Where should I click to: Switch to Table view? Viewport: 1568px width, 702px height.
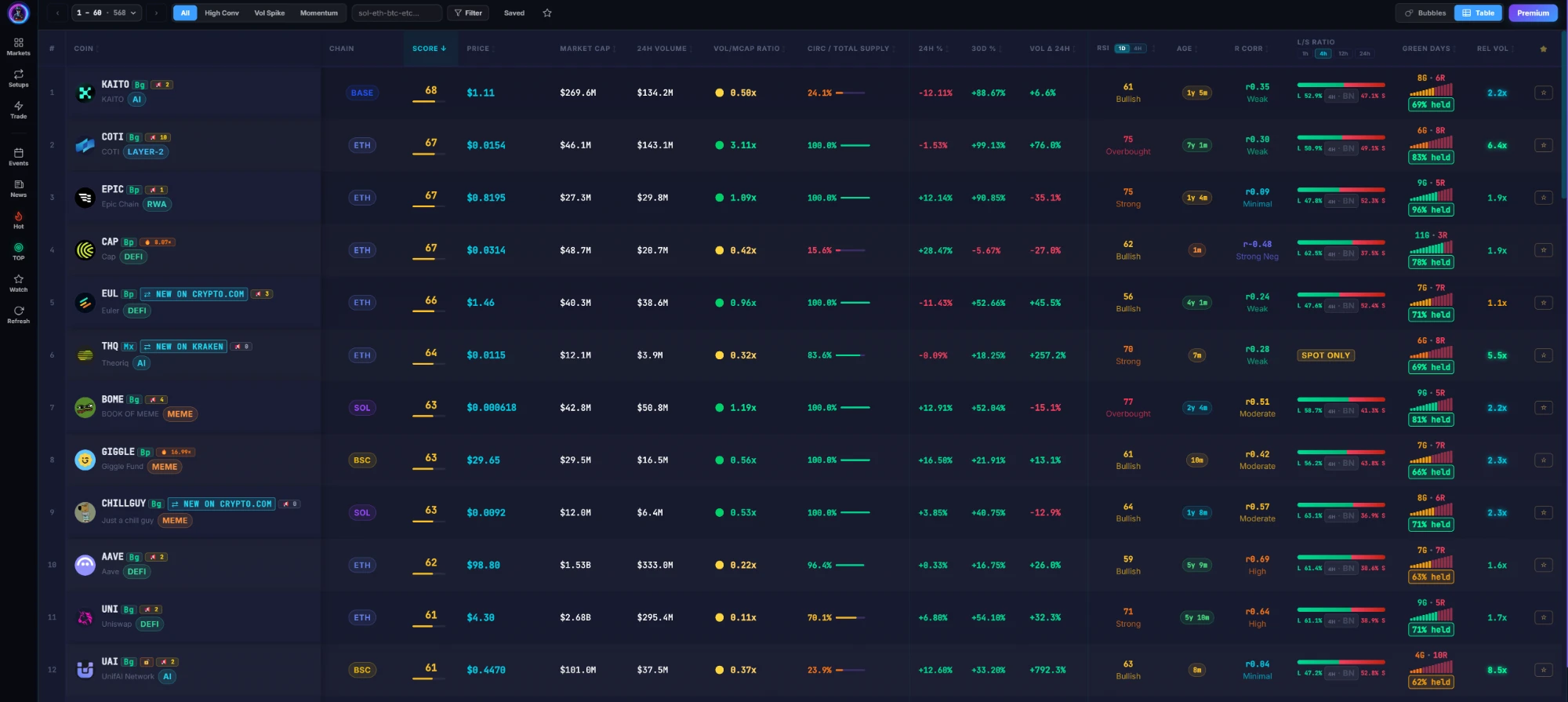(1479, 13)
